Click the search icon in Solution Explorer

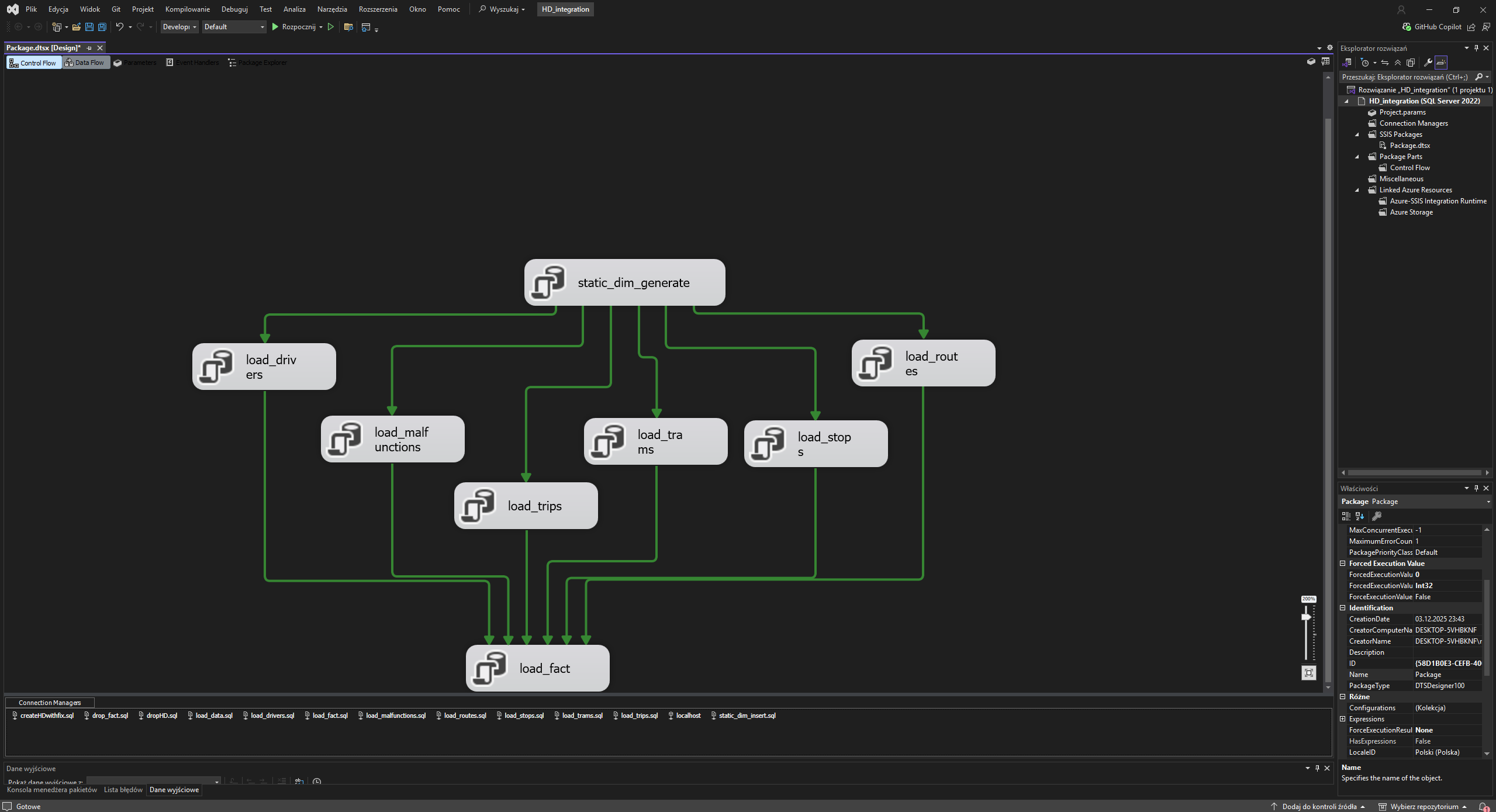tap(1479, 77)
